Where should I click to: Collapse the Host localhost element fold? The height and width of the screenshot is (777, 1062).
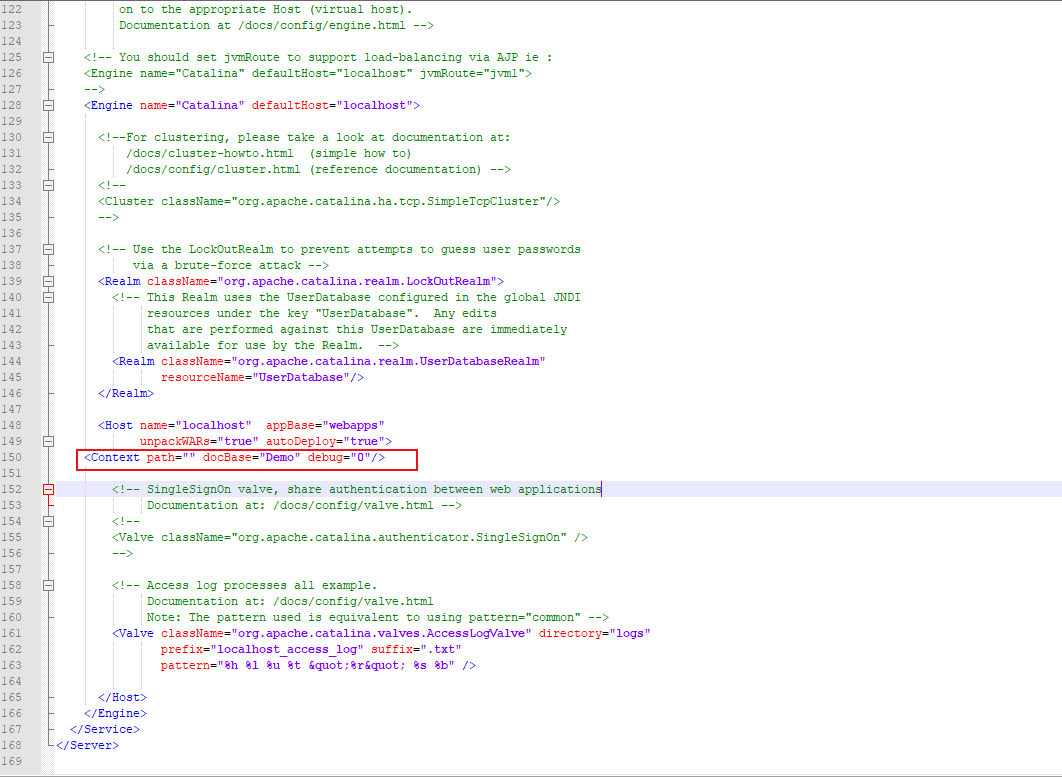coord(47,441)
